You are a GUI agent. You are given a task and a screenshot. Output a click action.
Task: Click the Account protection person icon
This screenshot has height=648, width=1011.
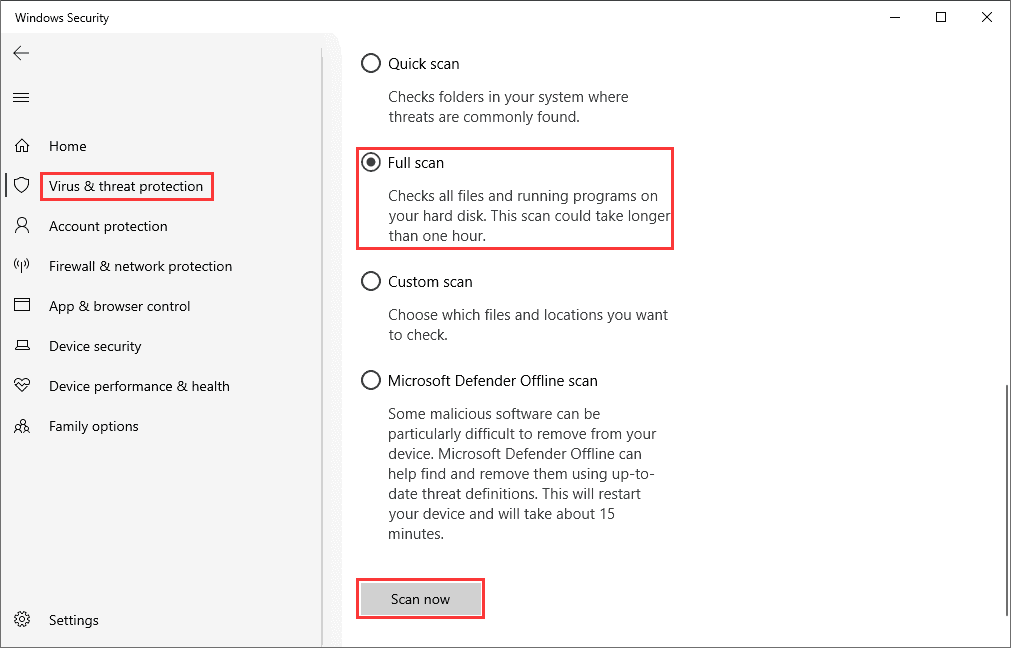point(22,226)
